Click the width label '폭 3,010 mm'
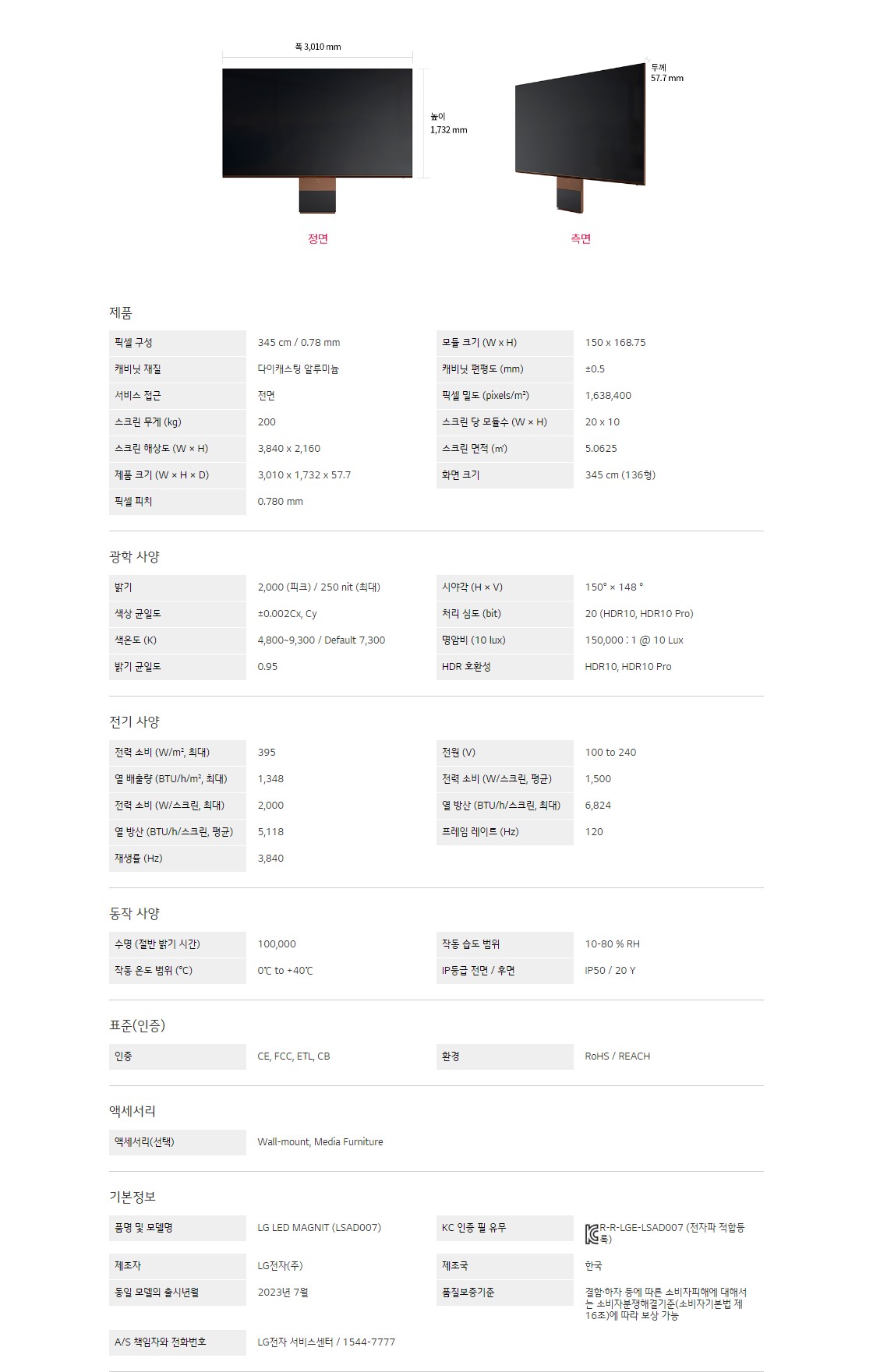Screen dimensions: 873x1372 tap(317, 47)
